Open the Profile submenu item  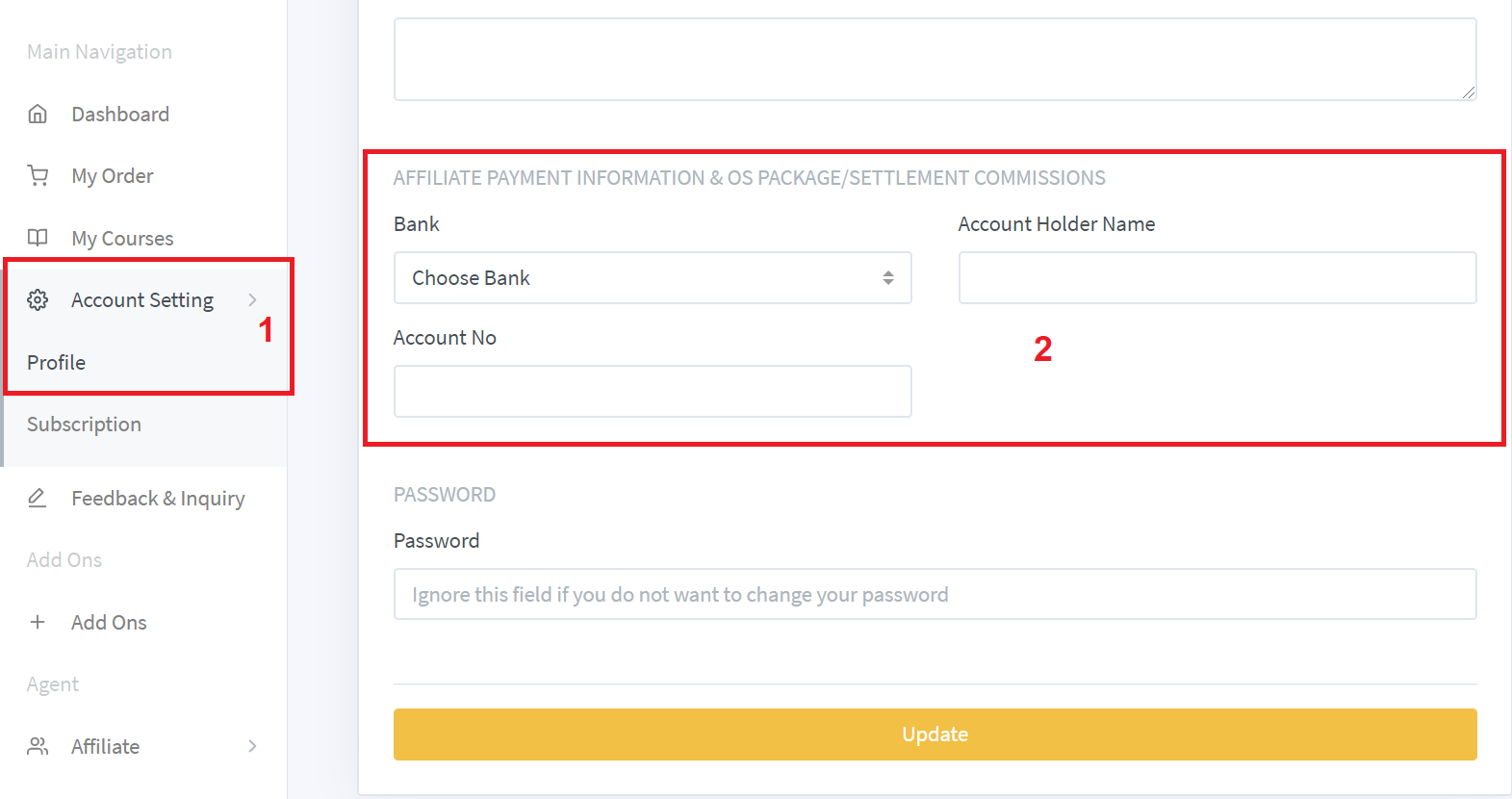(x=56, y=363)
